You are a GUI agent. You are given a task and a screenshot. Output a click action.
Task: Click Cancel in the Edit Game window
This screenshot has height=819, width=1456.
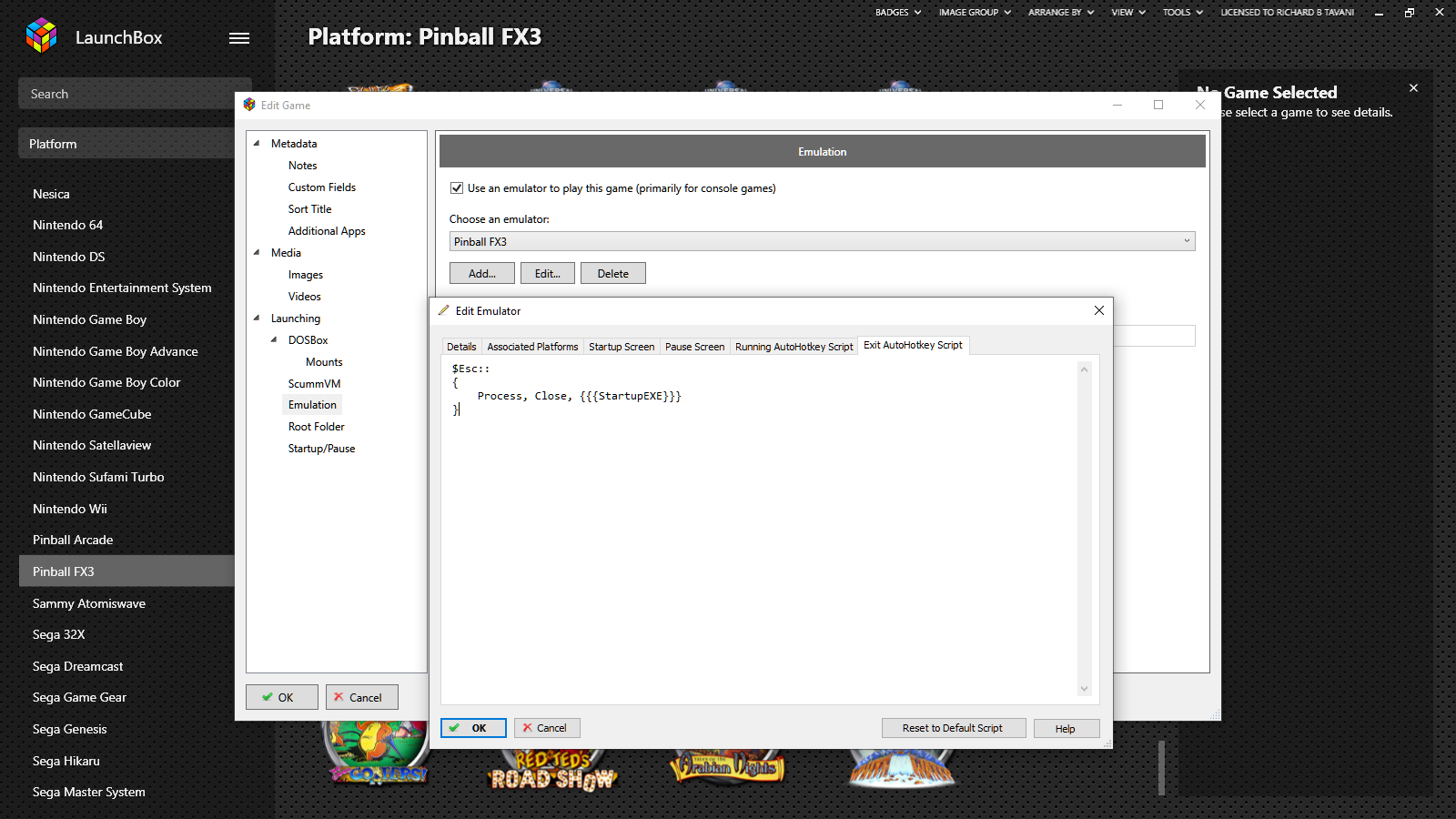pyautogui.click(x=362, y=697)
